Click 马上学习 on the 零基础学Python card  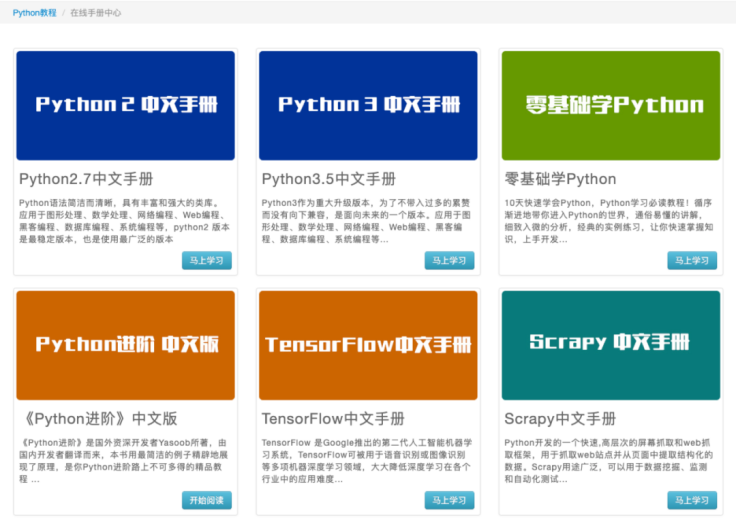pos(692,261)
